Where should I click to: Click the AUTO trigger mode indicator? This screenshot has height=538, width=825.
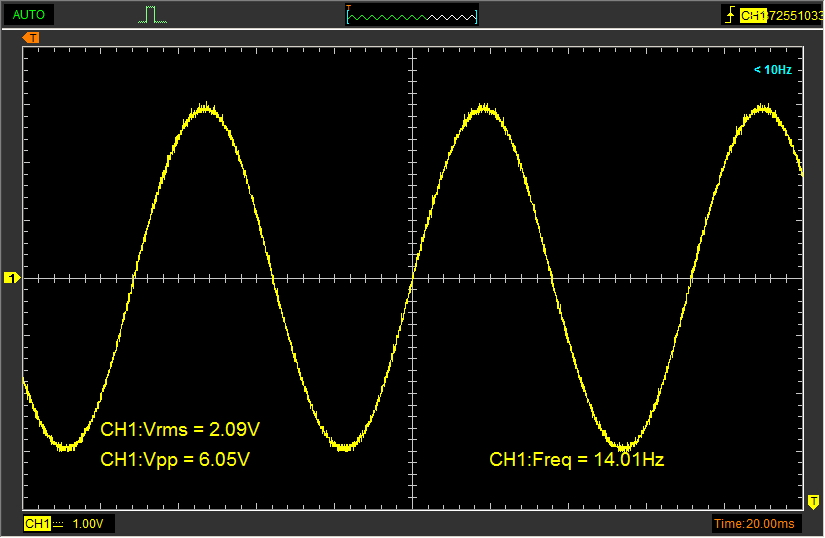28,15
